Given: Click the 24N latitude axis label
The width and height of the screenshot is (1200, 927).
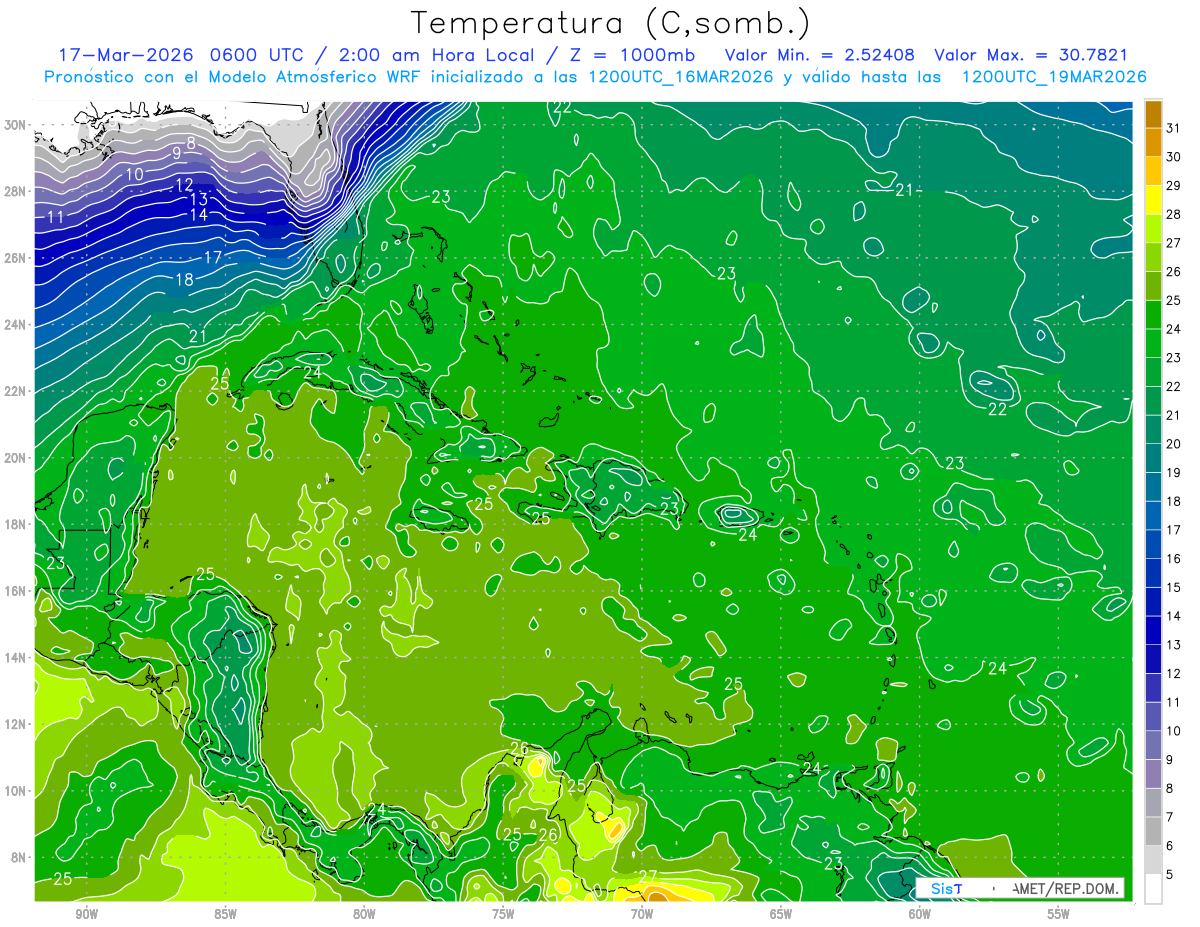Looking at the screenshot, I should 15,324.
